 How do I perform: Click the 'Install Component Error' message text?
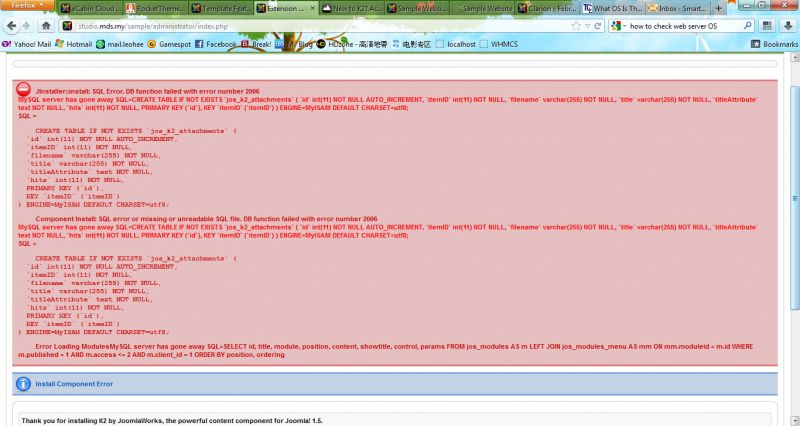tap(74, 384)
